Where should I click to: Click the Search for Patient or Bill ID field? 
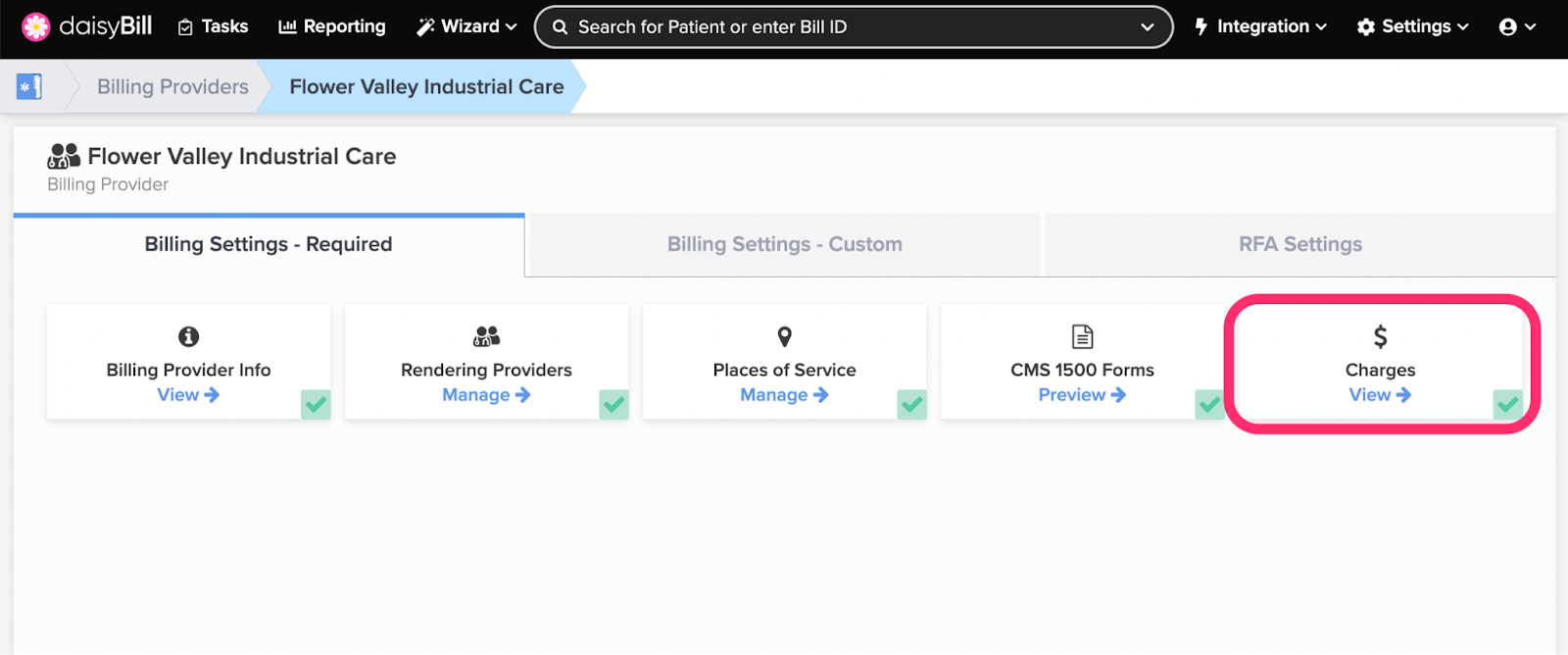click(x=853, y=27)
